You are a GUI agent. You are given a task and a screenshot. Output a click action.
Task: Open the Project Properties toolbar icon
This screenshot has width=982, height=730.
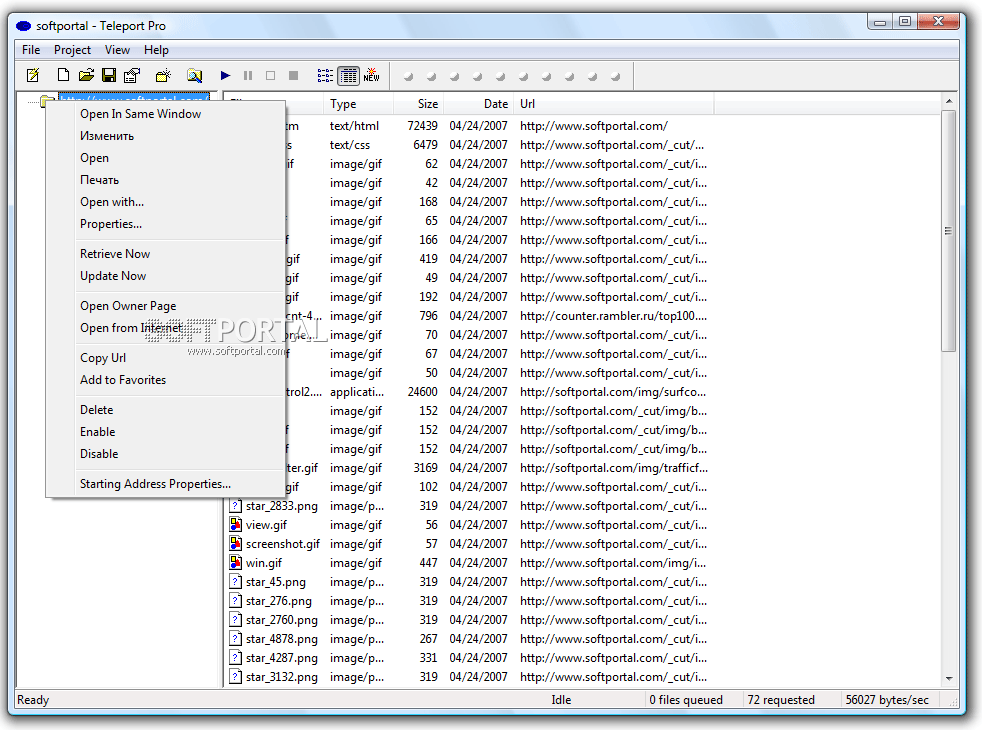tap(132, 76)
